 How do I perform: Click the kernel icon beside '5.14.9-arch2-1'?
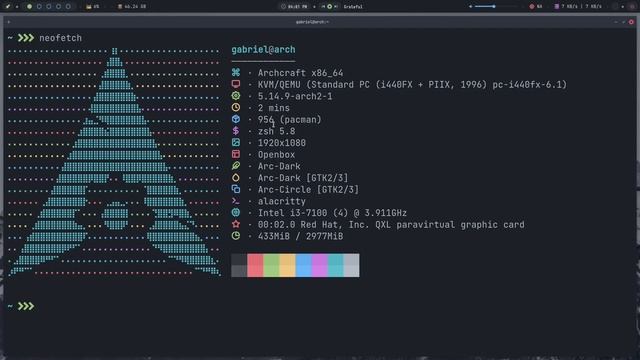coord(236,96)
